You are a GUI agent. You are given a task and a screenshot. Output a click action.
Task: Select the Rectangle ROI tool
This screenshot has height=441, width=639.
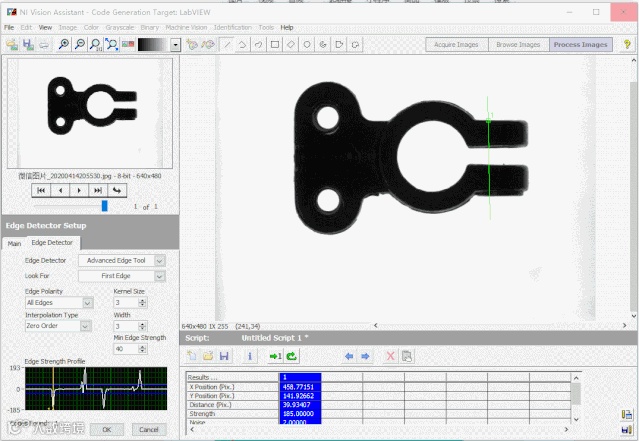[275, 44]
